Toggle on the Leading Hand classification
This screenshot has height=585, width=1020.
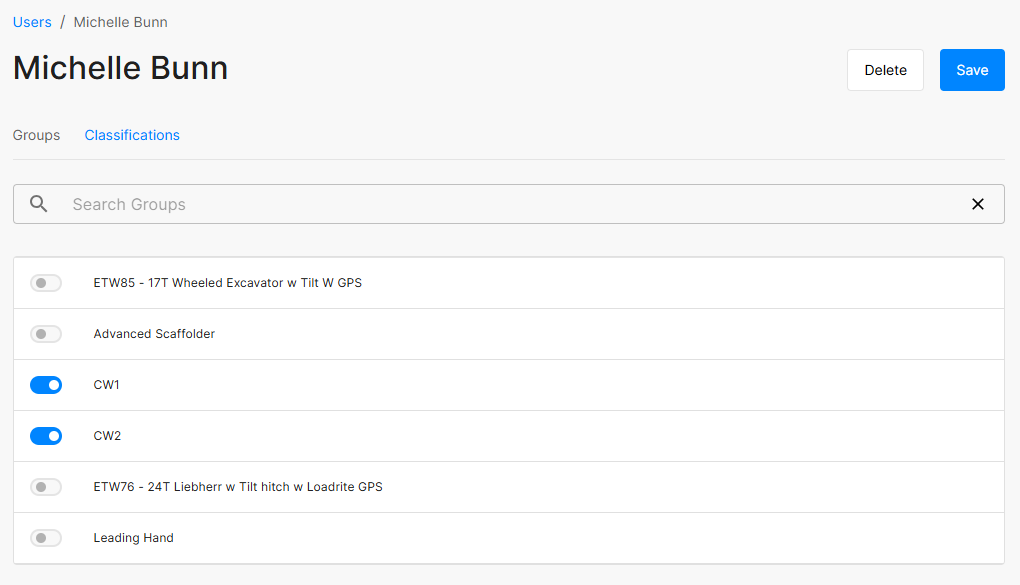(x=46, y=538)
